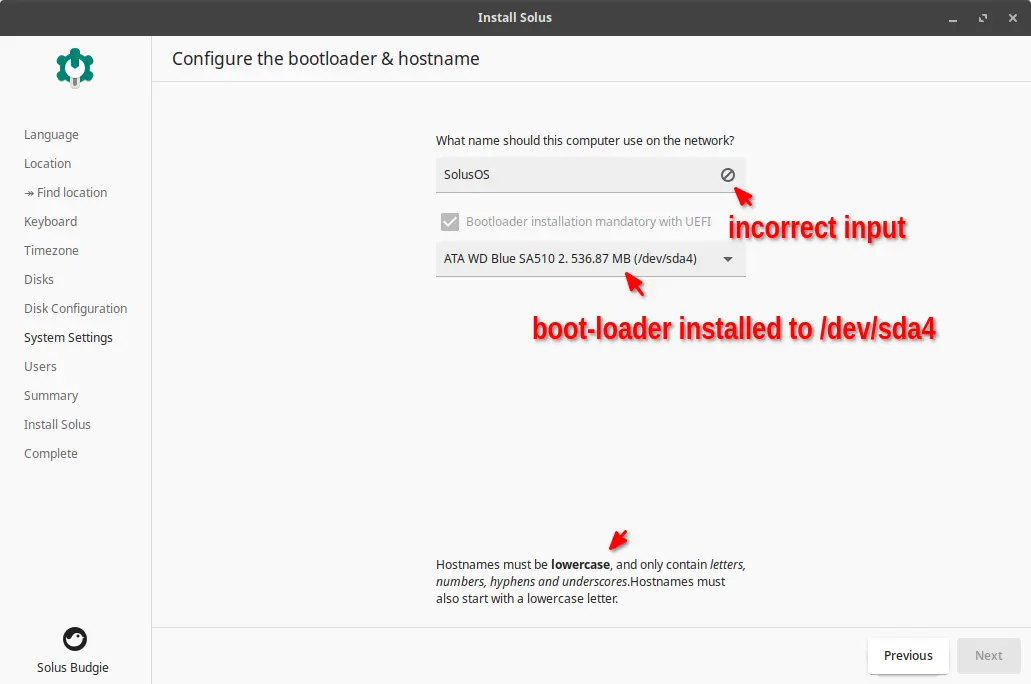Click the Solus gear logo icon
The height and width of the screenshot is (684, 1031).
(x=75, y=68)
